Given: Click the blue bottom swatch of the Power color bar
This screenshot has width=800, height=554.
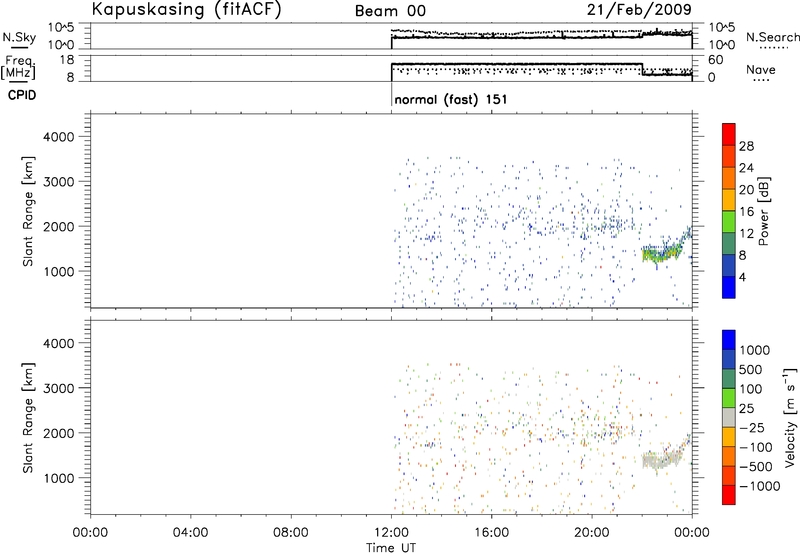Looking at the screenshot, I should 729,287.
